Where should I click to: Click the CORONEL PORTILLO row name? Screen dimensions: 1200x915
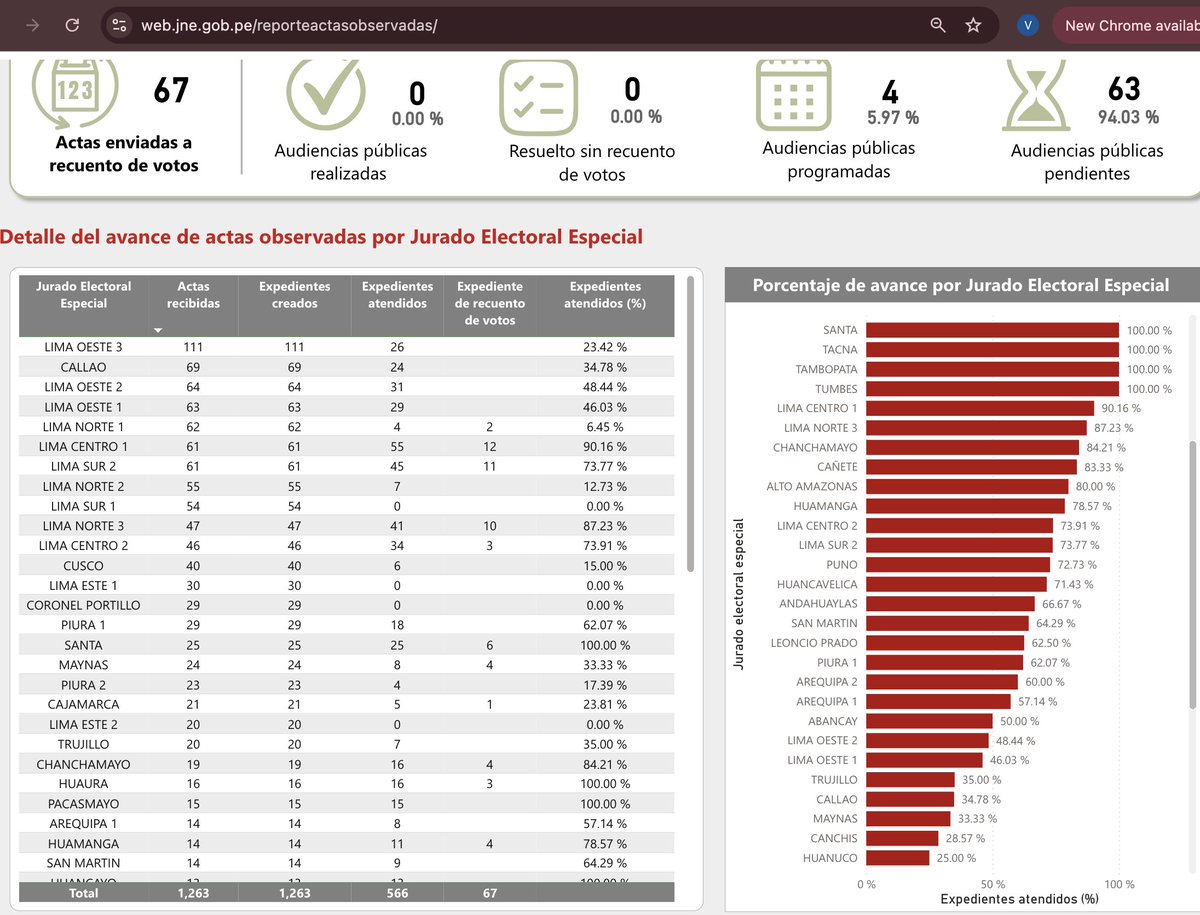point(84,605)
